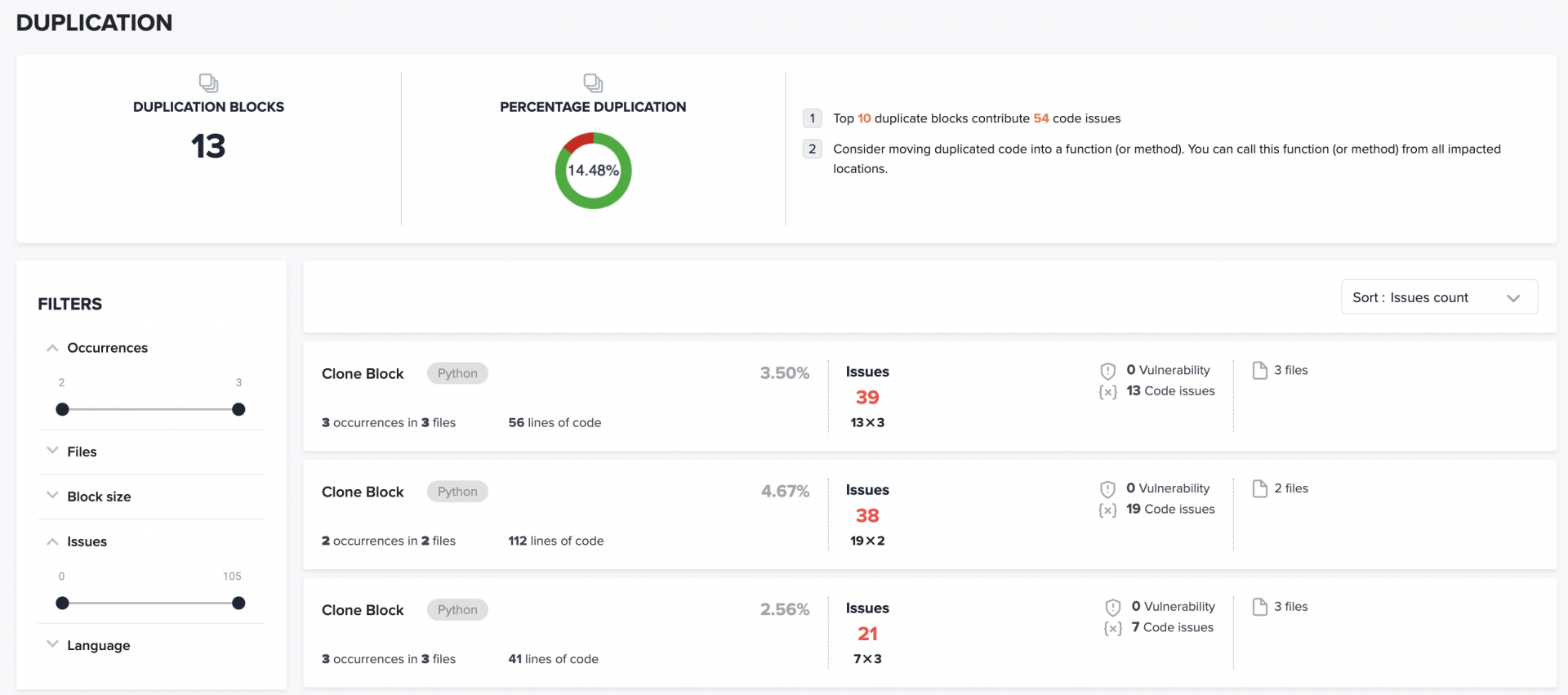This screenshot has height=695, width=1568.
Task: Click the file icon beside '2 files'
Action: pyautogui.click(x=1260, y=488)
